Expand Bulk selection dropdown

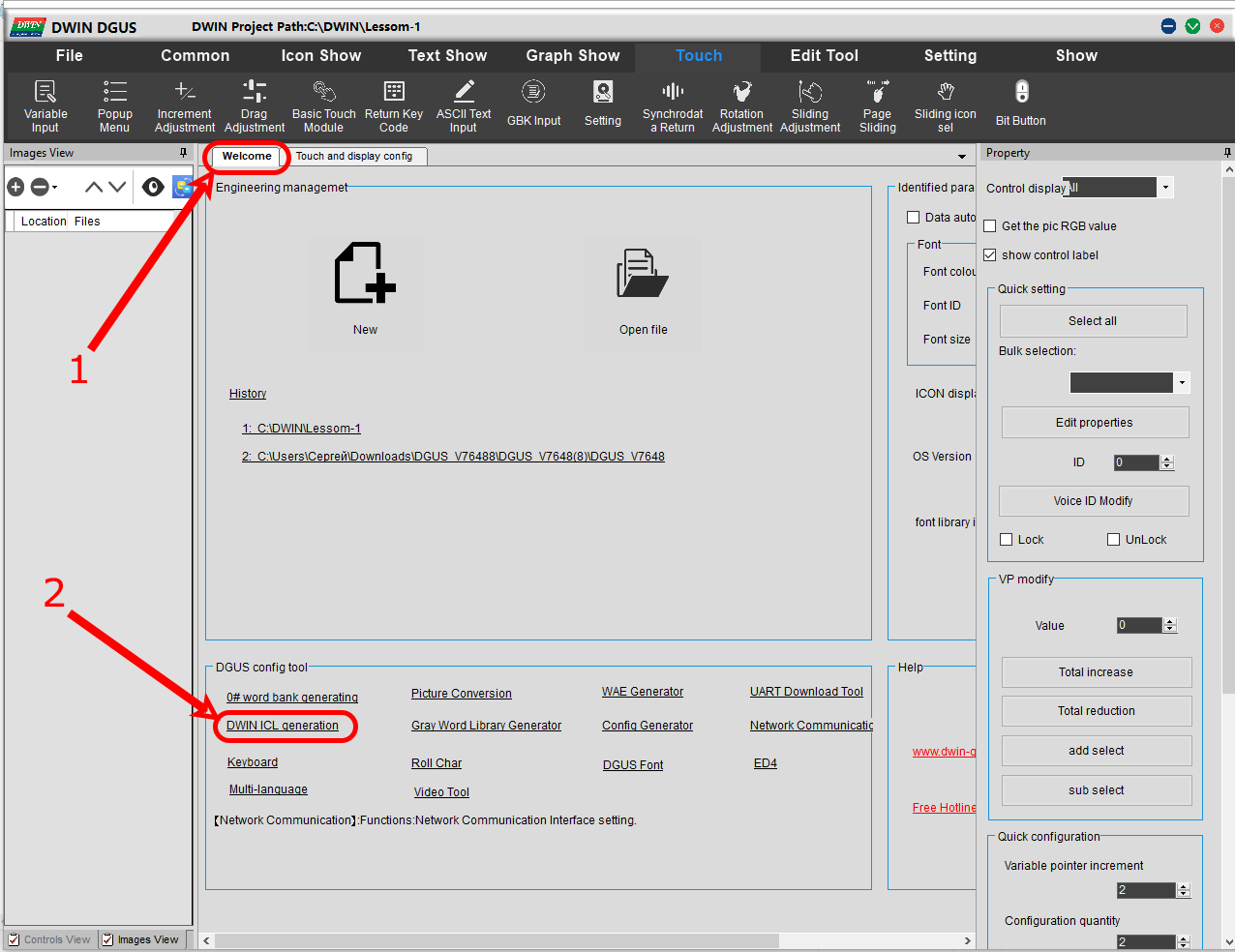pyautogui.click(x=1182, y=383)
